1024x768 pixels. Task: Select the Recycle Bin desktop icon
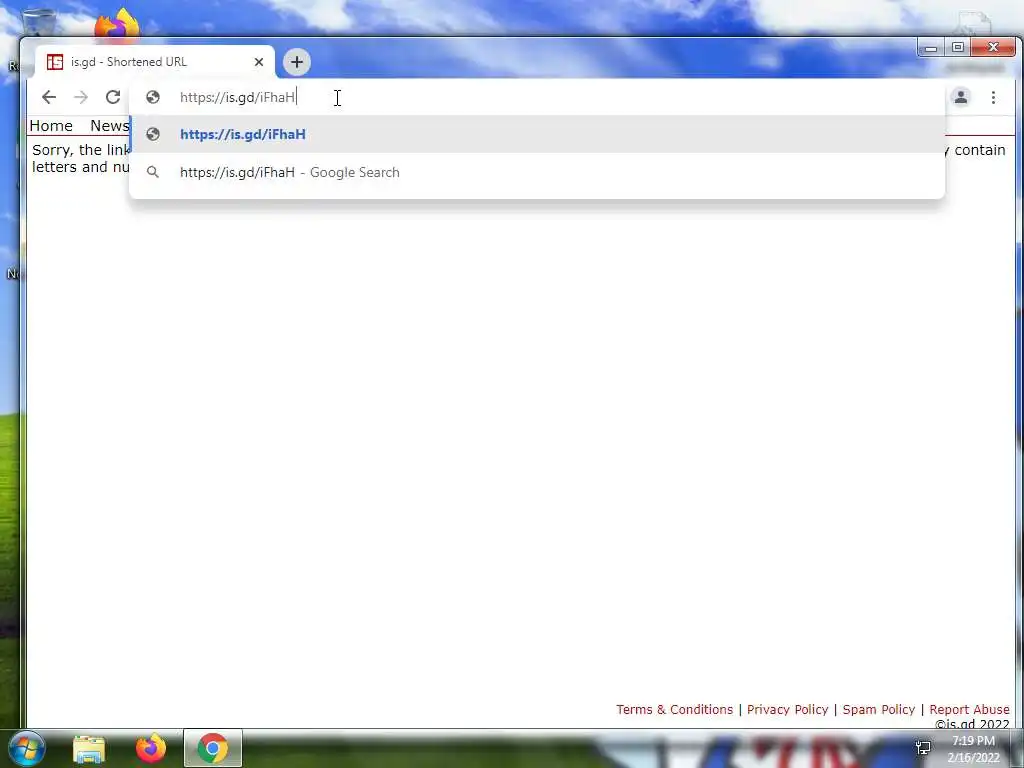pyautogui.click(x=39, y=21)
